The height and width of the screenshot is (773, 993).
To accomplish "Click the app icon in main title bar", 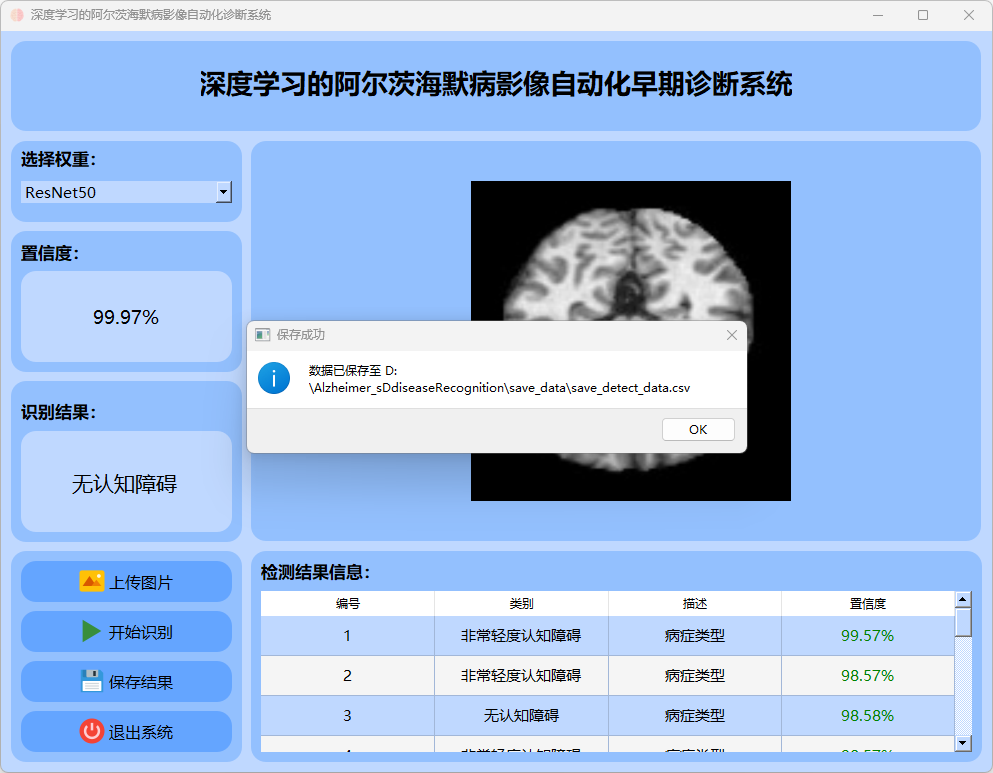I will pos(17,15).
